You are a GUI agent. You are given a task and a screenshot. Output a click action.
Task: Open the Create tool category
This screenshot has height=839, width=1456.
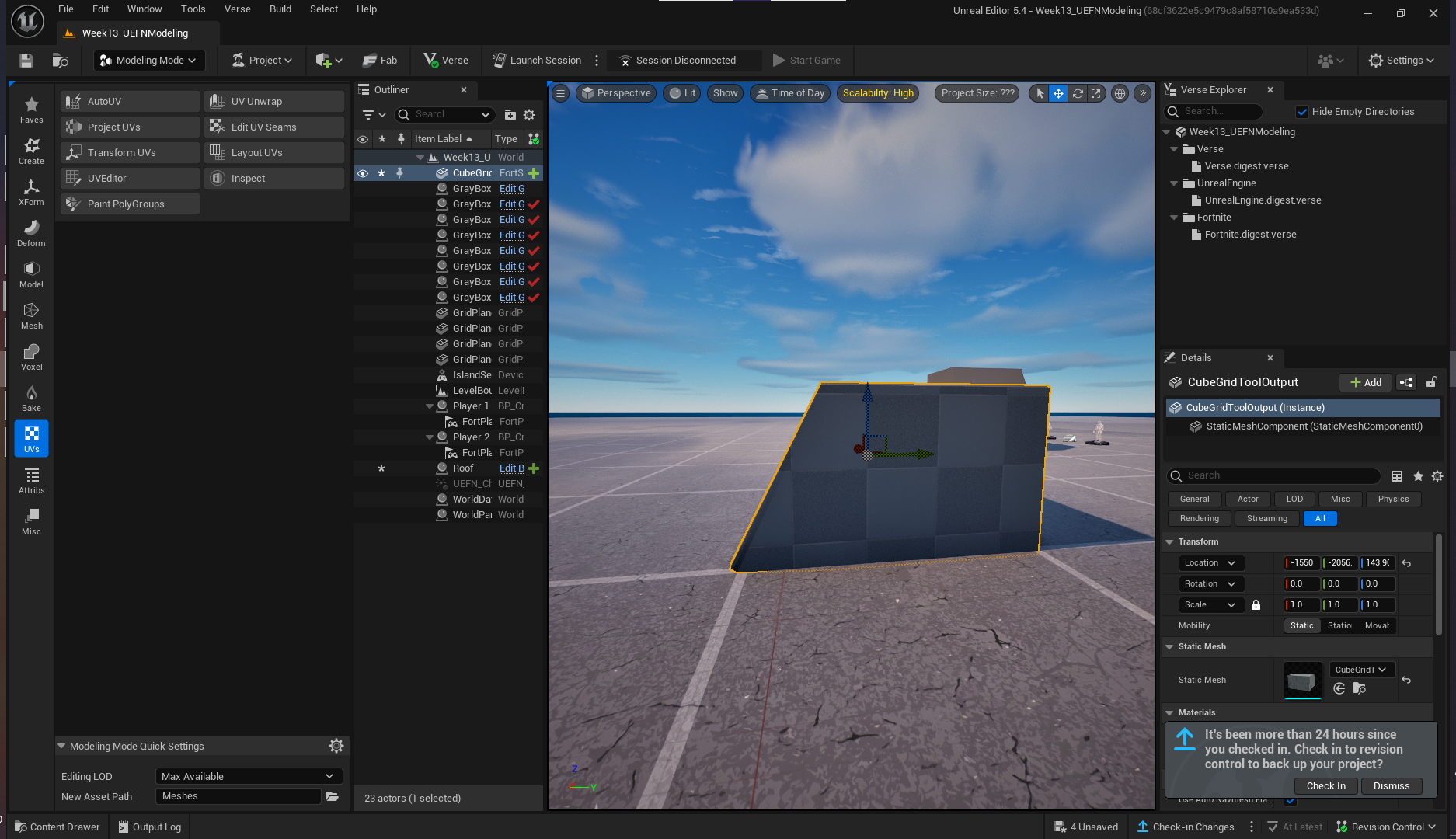click(31, 151)
